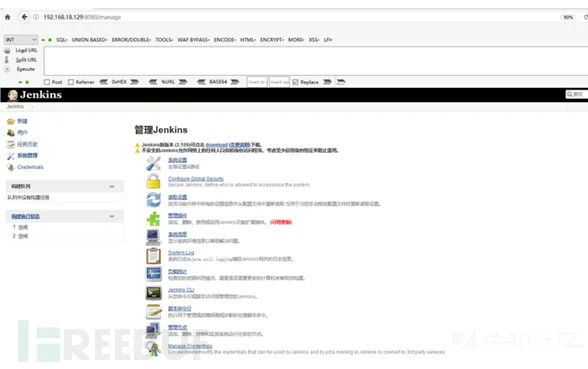Open the ENCODE dropdown menu

click(x=225, y=39)
